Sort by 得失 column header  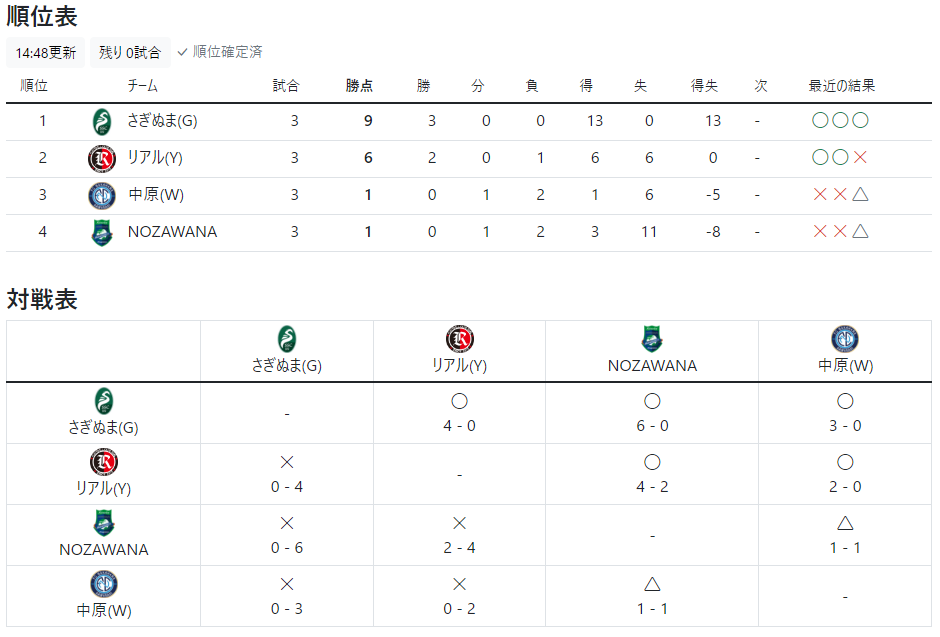(x=704, y=86)
